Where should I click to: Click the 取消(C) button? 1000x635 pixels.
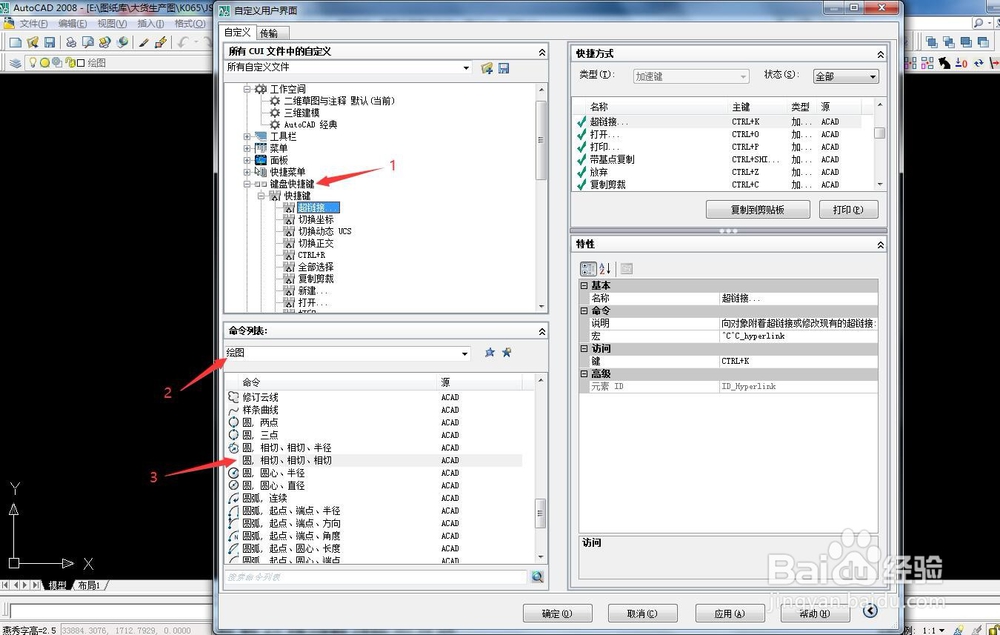coord(642,613)
